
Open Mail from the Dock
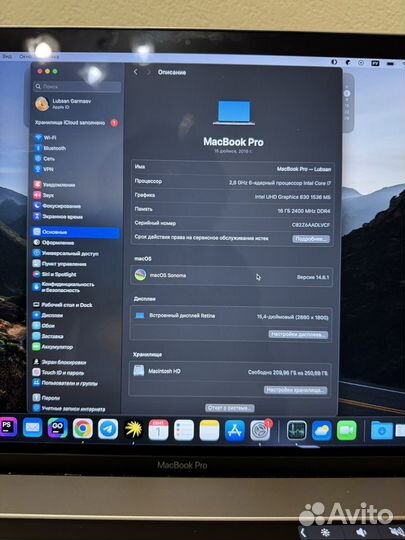32,427
